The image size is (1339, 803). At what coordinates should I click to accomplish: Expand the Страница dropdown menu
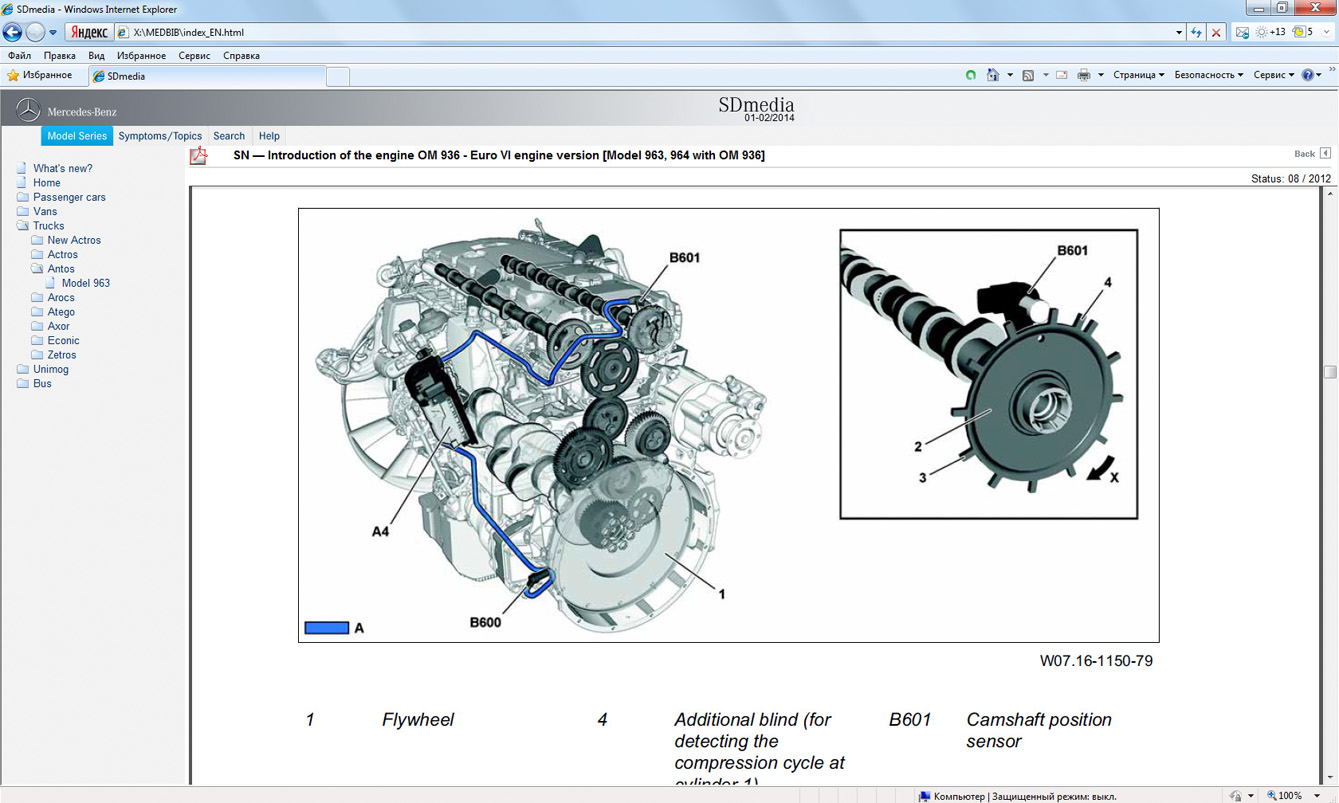(1138, 75)
